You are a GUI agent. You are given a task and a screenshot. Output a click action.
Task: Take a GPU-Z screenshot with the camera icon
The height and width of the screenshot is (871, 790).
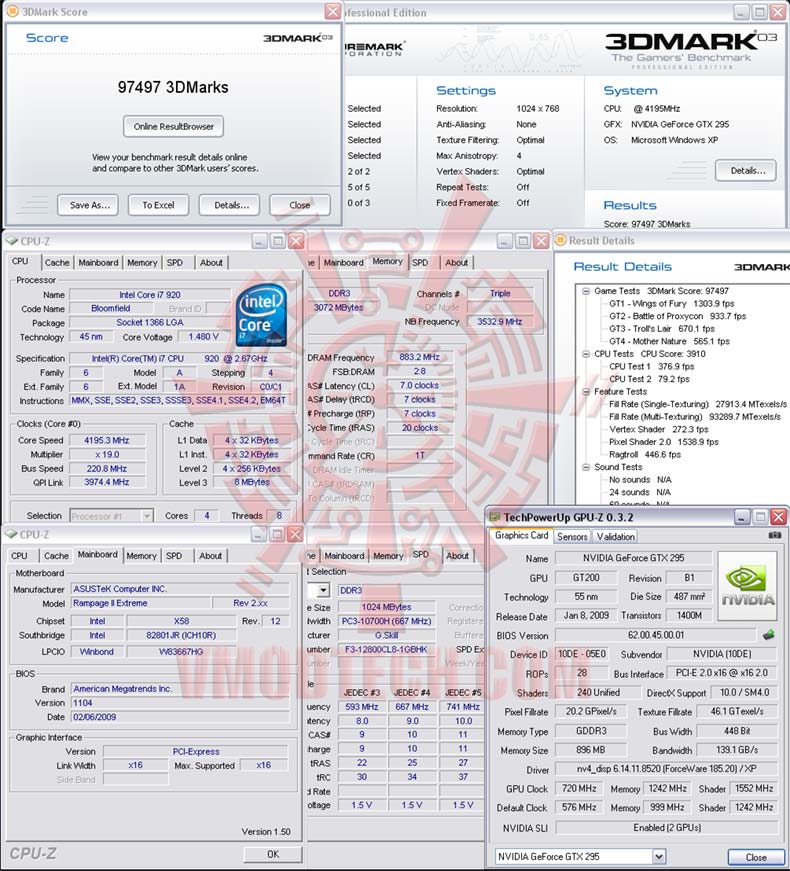[x=774, y=535]
